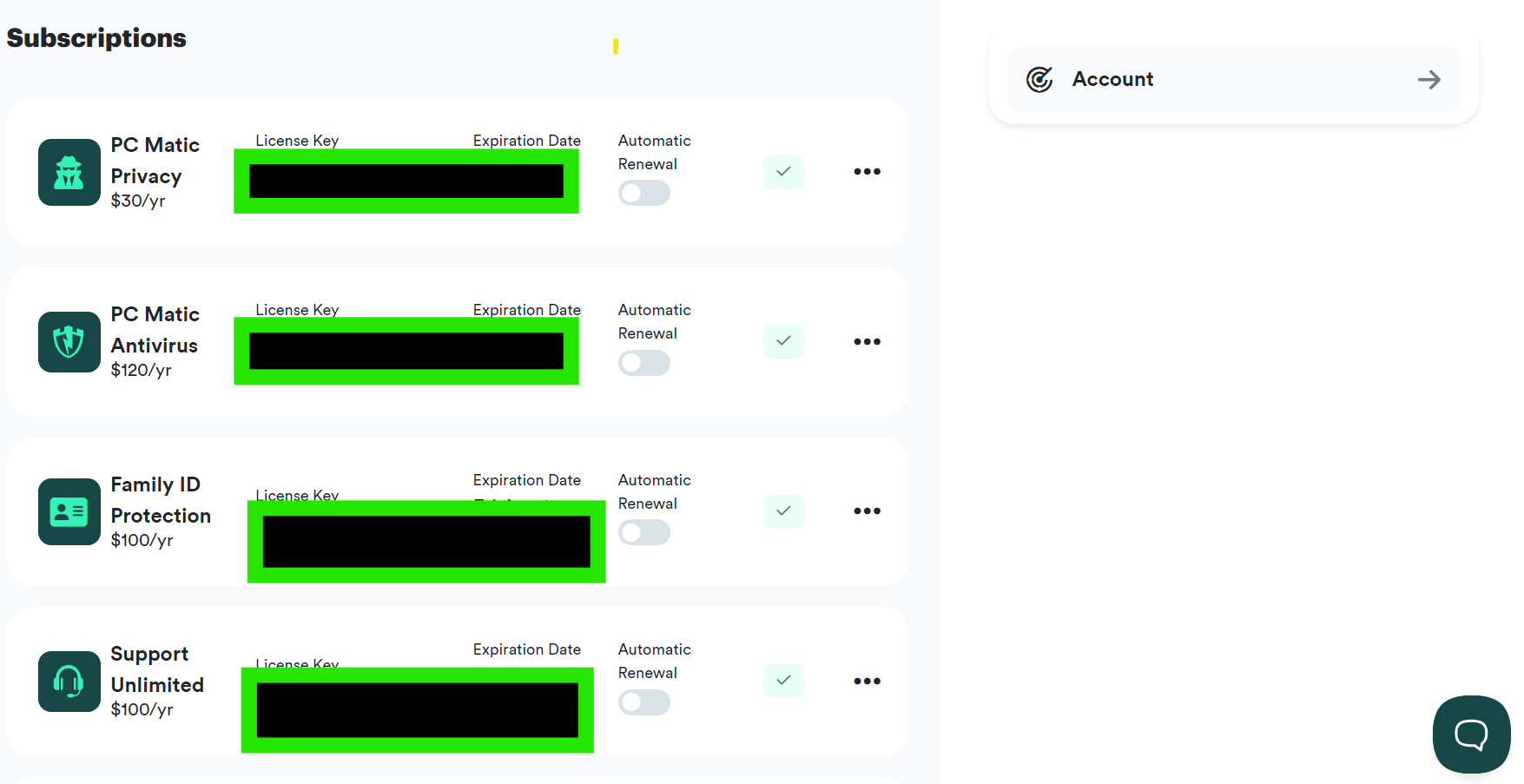Toggle automatic renewal for PC Matic Antivirus
Image resolution: width=1524 pixels, height=784 pixels.
(644, 363)
